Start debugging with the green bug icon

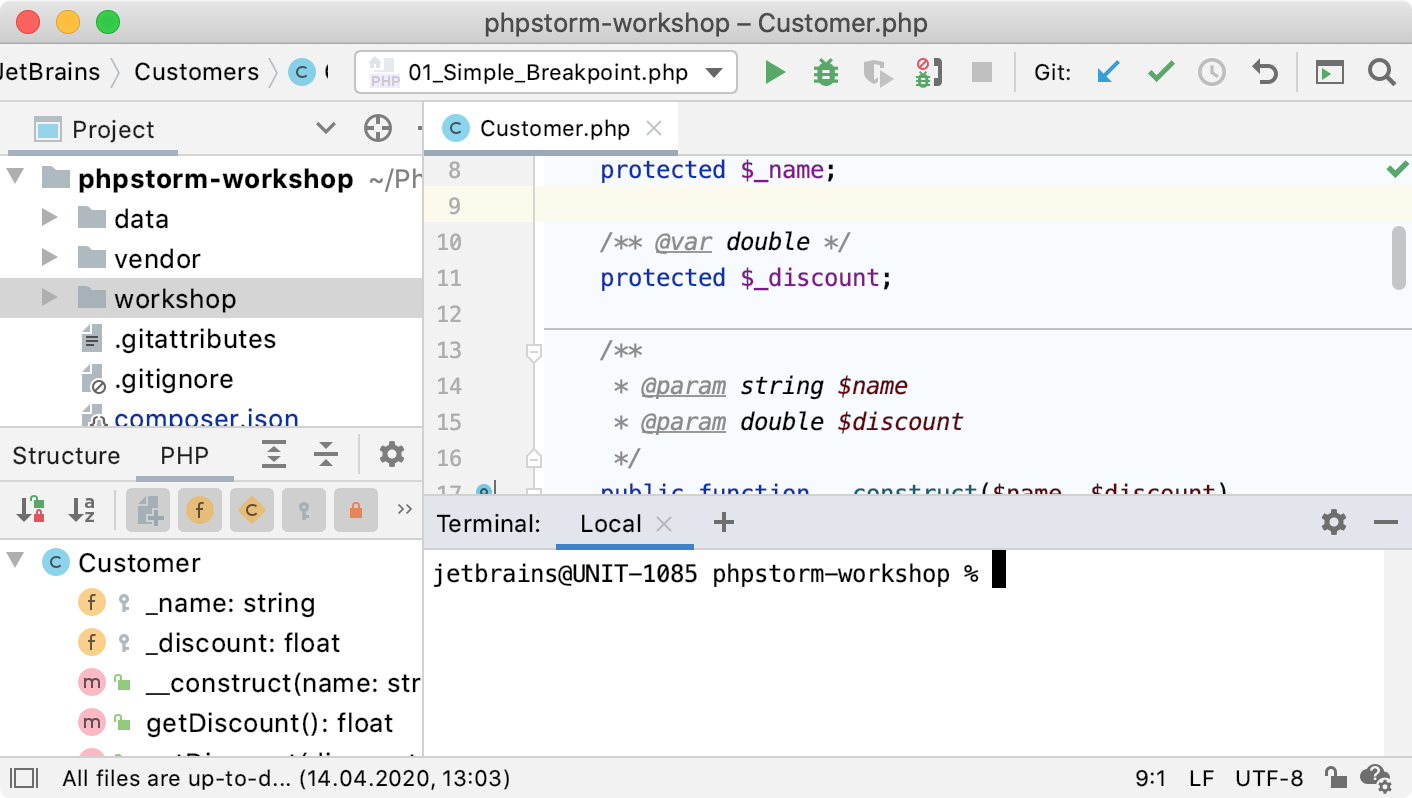(825, 73)
